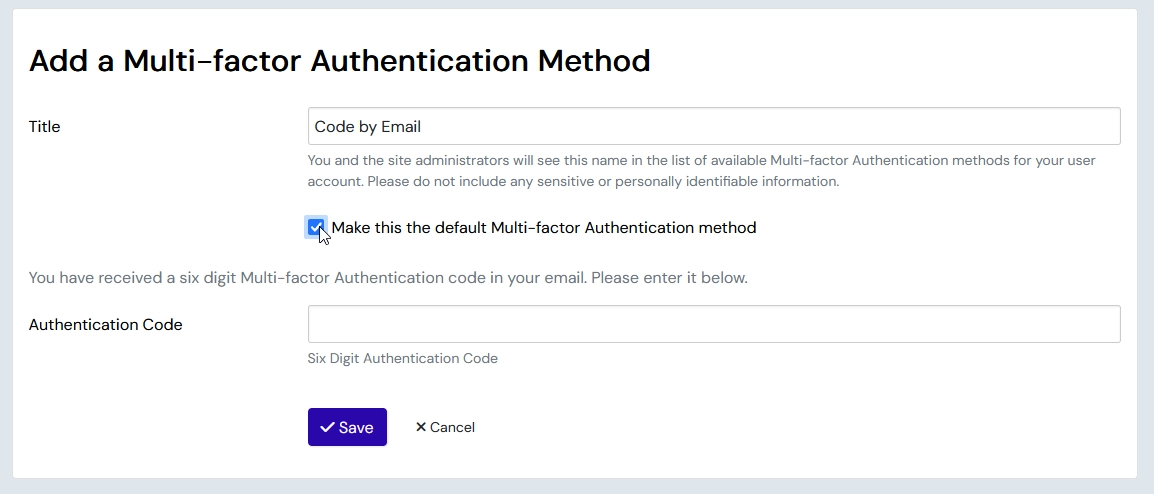Click the X icon beside Cancel
The width and height of the screenshot is (1154, 494).
coord(421,427)
